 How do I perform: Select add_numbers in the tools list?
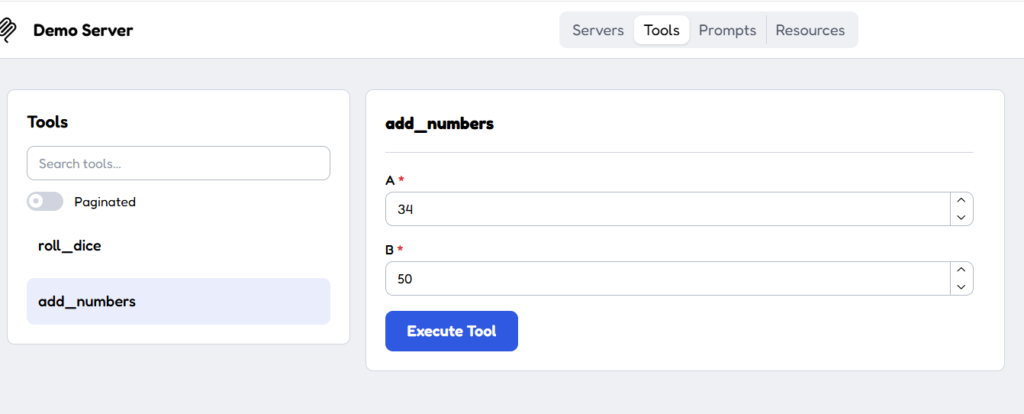(178, 301)
